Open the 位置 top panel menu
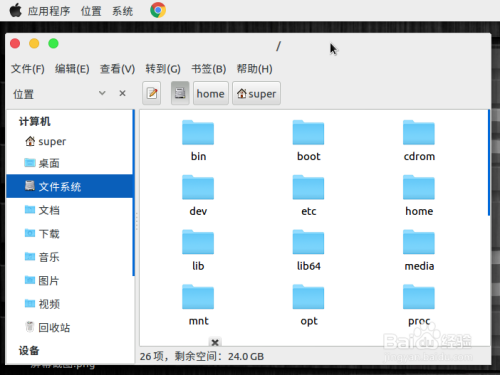This screenshot has height=375, width=500. [x=91, y=11]
